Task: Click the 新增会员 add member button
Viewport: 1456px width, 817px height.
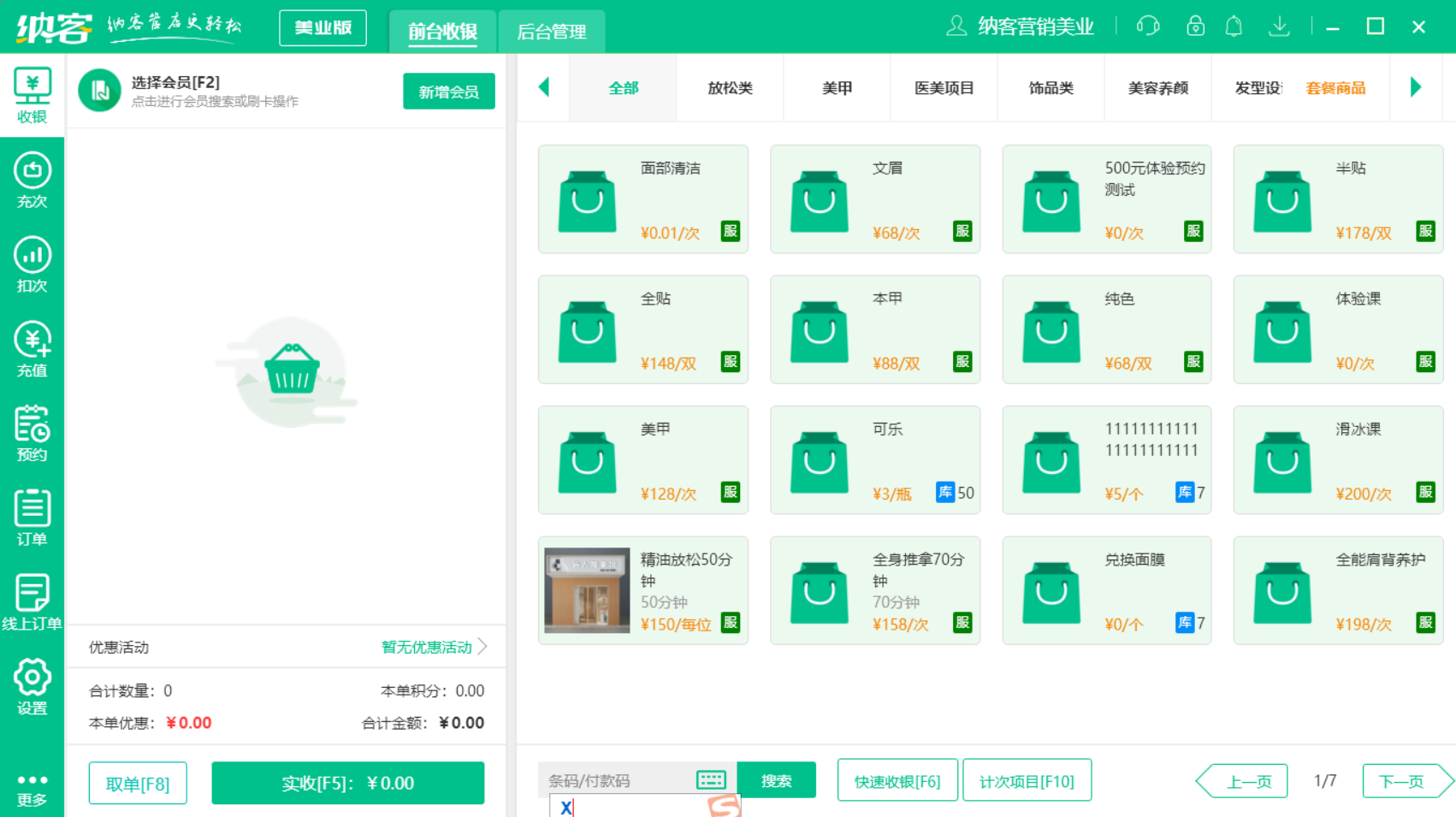Action: pos(449,91)
